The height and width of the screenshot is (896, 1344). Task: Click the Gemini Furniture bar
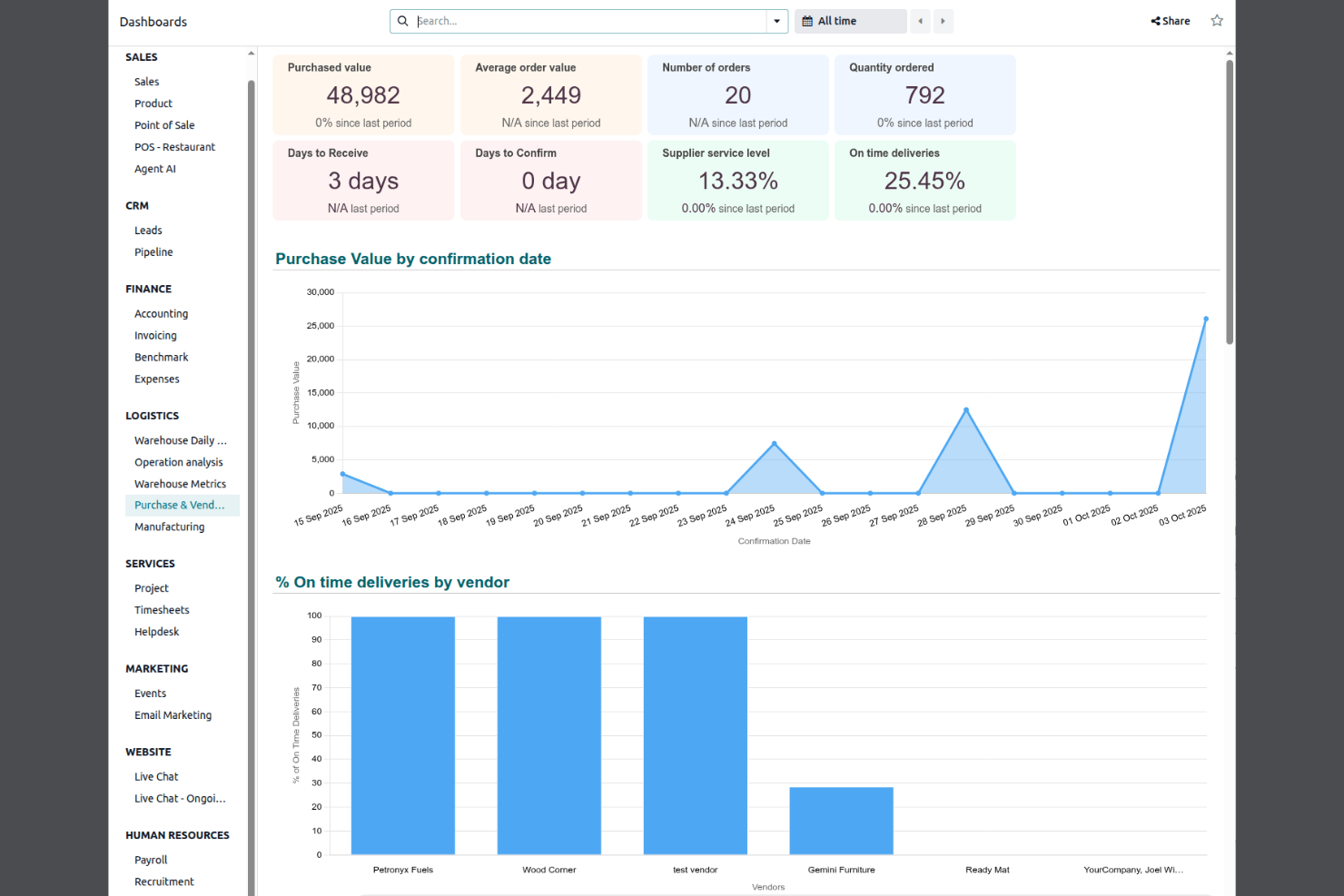pos(842,821)
